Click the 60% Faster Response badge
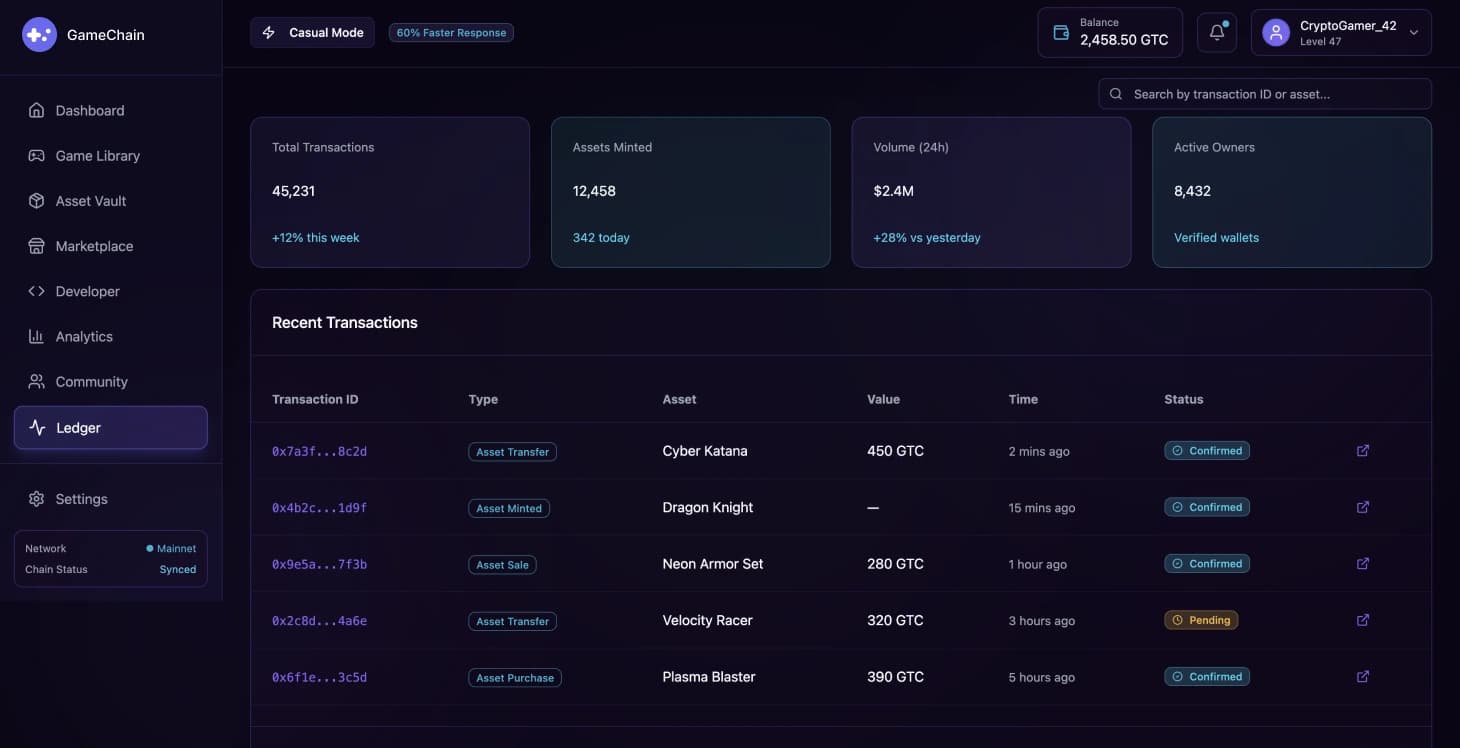This screenshot has height=748, width=1460. tap(451, 32)
